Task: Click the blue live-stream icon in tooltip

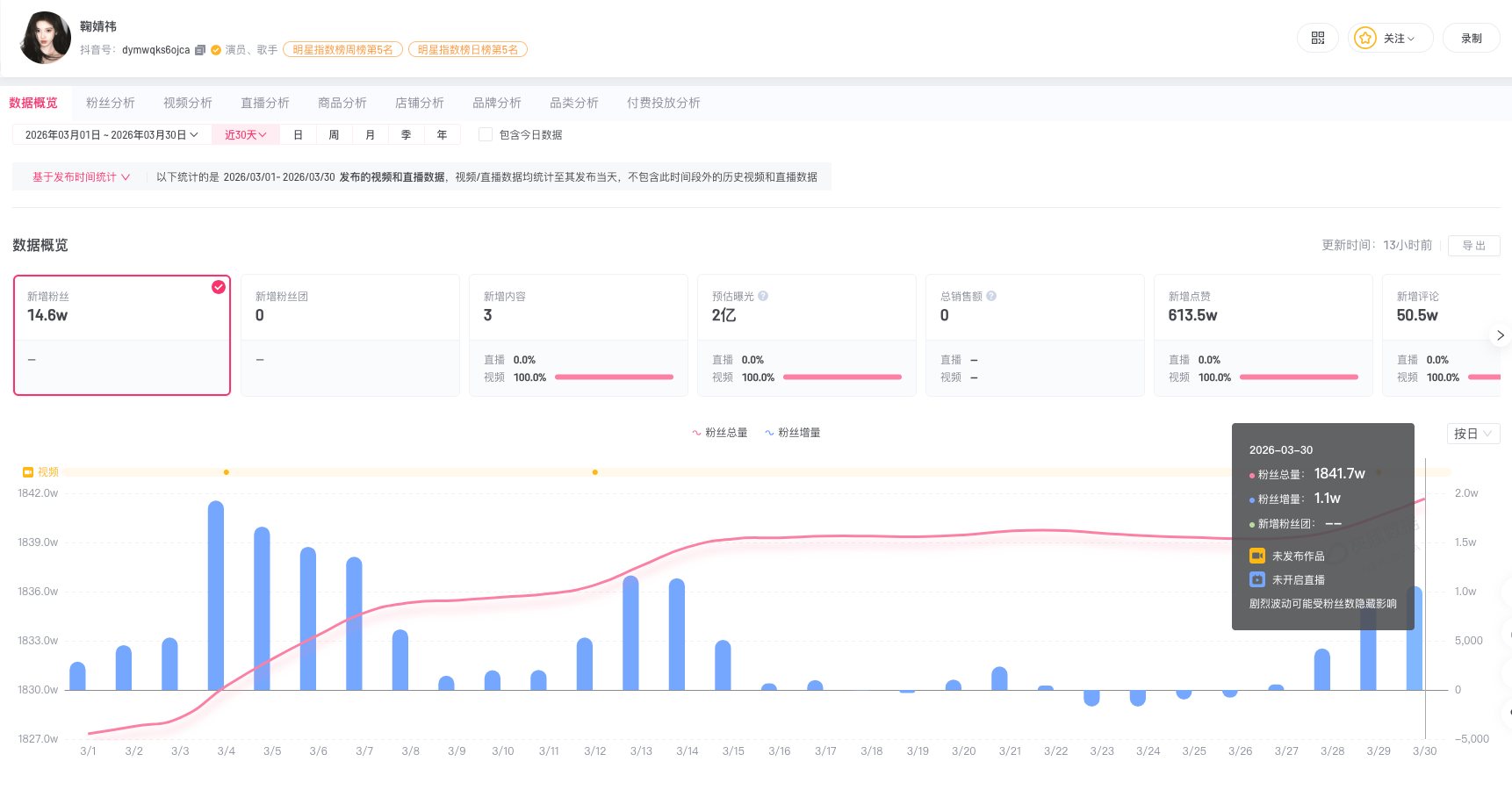Action: 1256,579
